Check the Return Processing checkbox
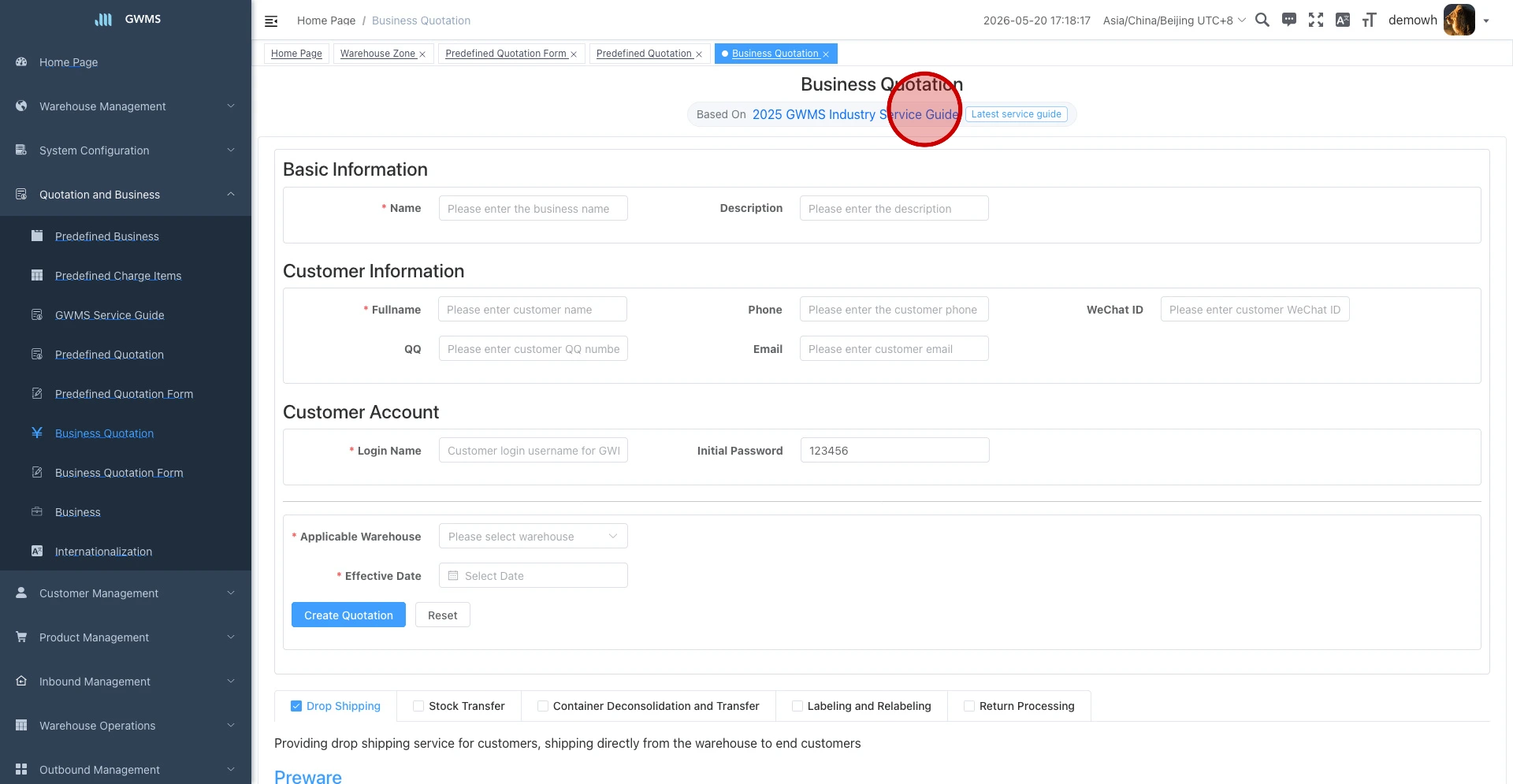 point(969,706)
